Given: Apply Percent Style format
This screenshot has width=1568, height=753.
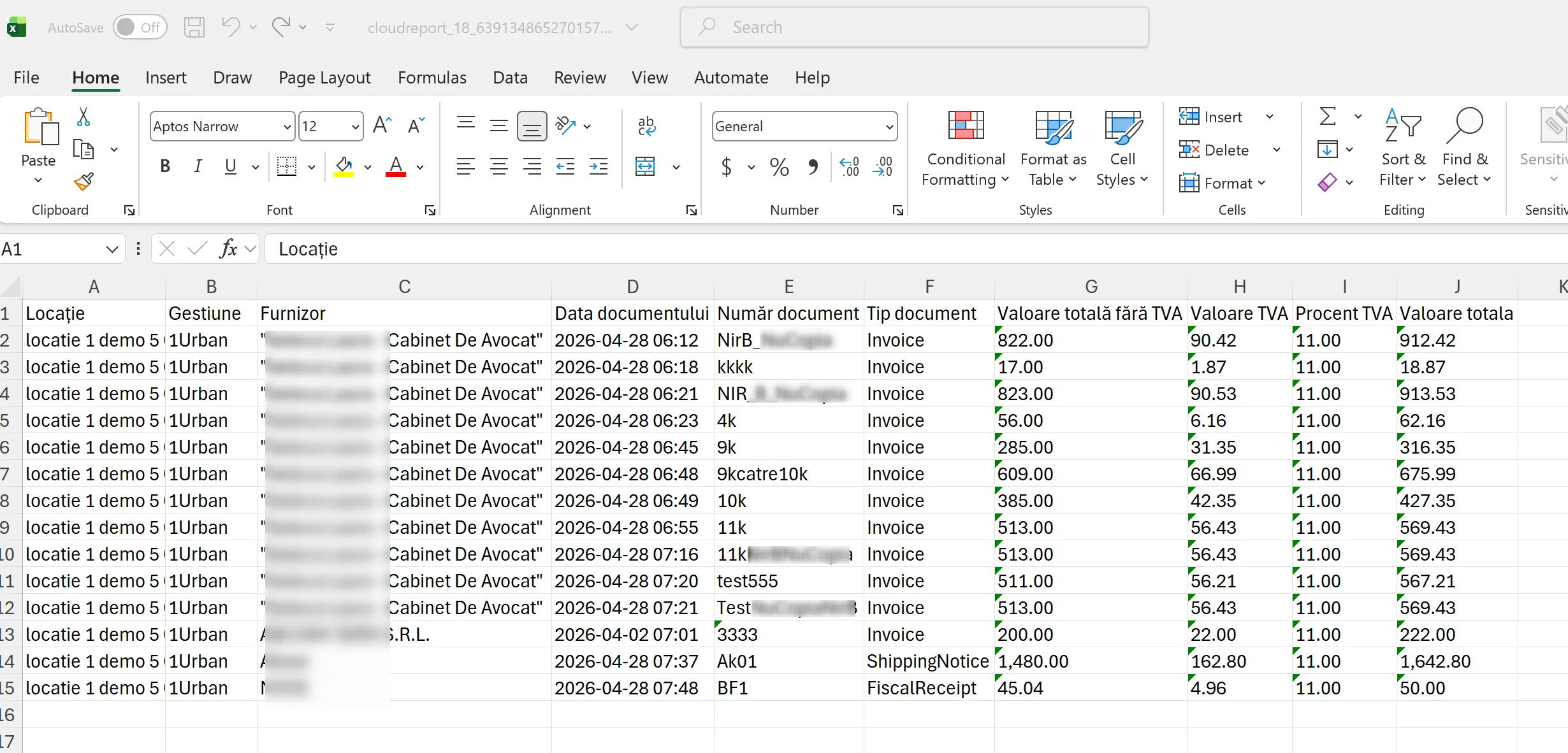Looking at the screenshot, I should (779, 167).
